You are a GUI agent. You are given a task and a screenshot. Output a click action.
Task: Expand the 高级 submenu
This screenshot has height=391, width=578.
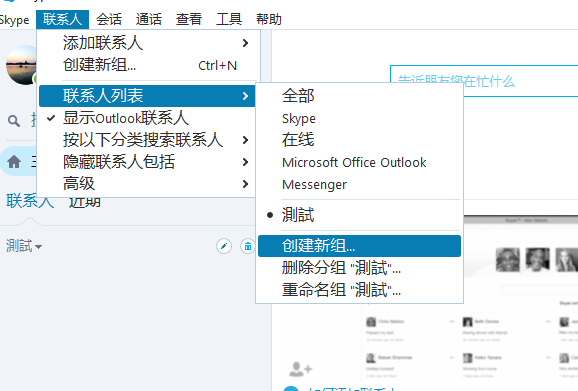(147, 184)
